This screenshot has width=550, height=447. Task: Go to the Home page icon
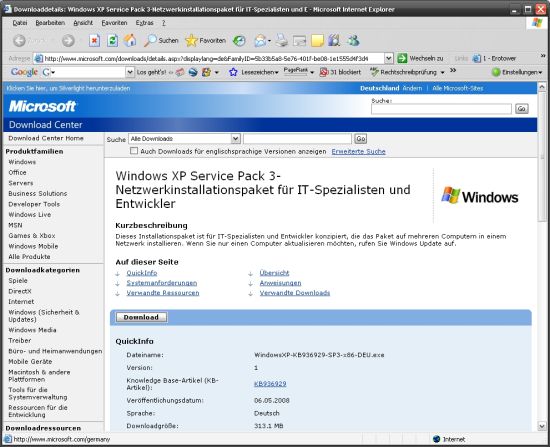coord(130,41)
